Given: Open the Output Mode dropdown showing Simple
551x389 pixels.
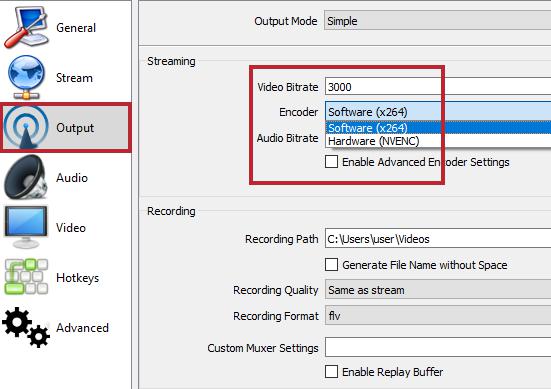Looking at the screenshot, I should pyautogui.click(x=437, y=21).
